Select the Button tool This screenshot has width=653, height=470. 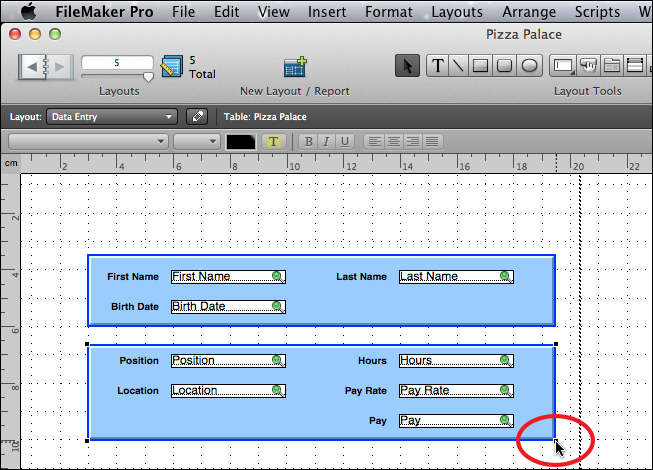pos(588,66)
